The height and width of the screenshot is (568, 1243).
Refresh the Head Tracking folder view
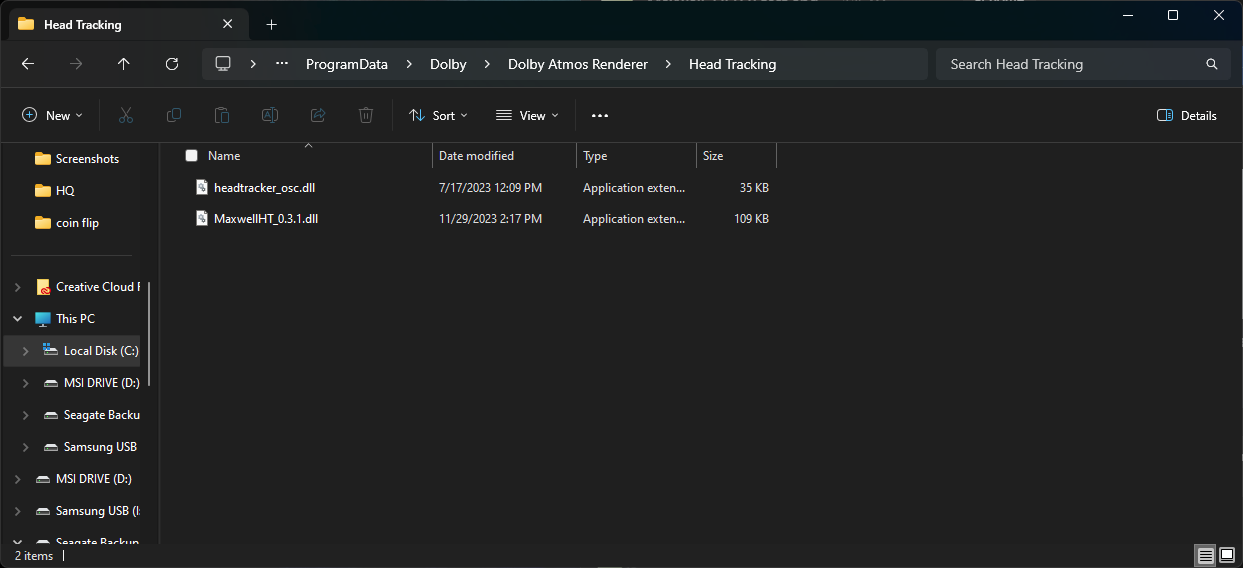tap(172, 64)
